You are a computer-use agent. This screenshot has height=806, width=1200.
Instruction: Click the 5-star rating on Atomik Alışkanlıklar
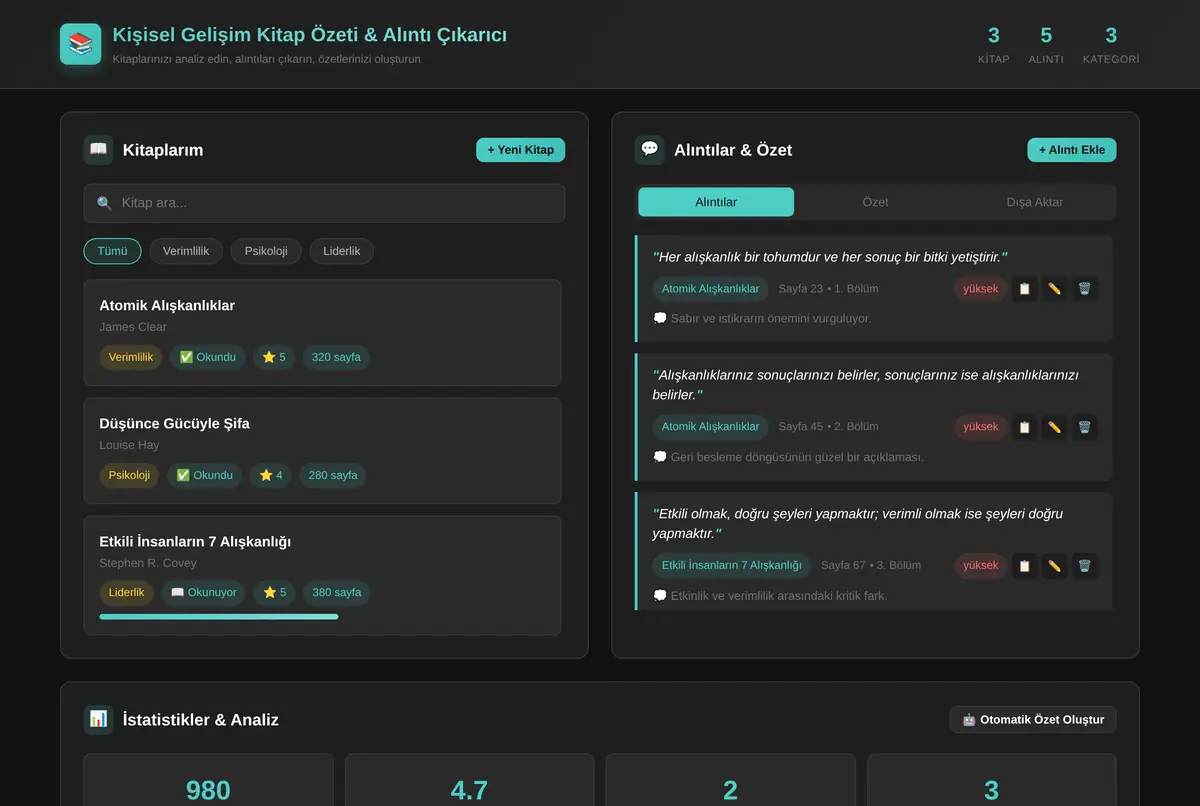274,357
